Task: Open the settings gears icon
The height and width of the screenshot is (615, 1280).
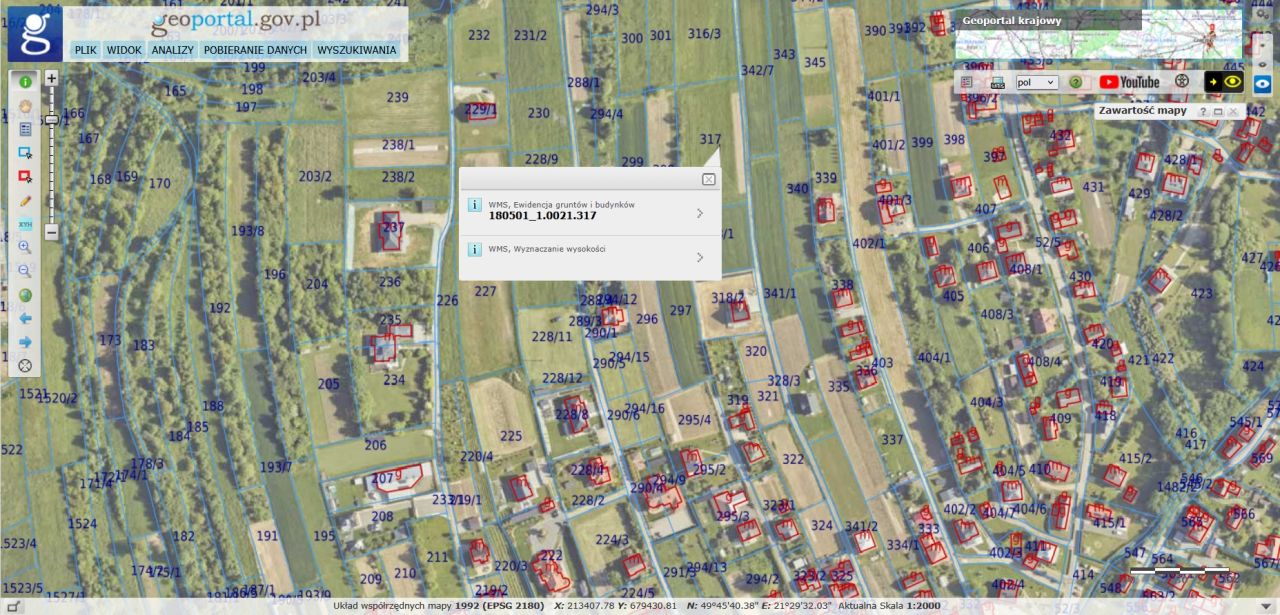Action: (x=1262, y=16)
